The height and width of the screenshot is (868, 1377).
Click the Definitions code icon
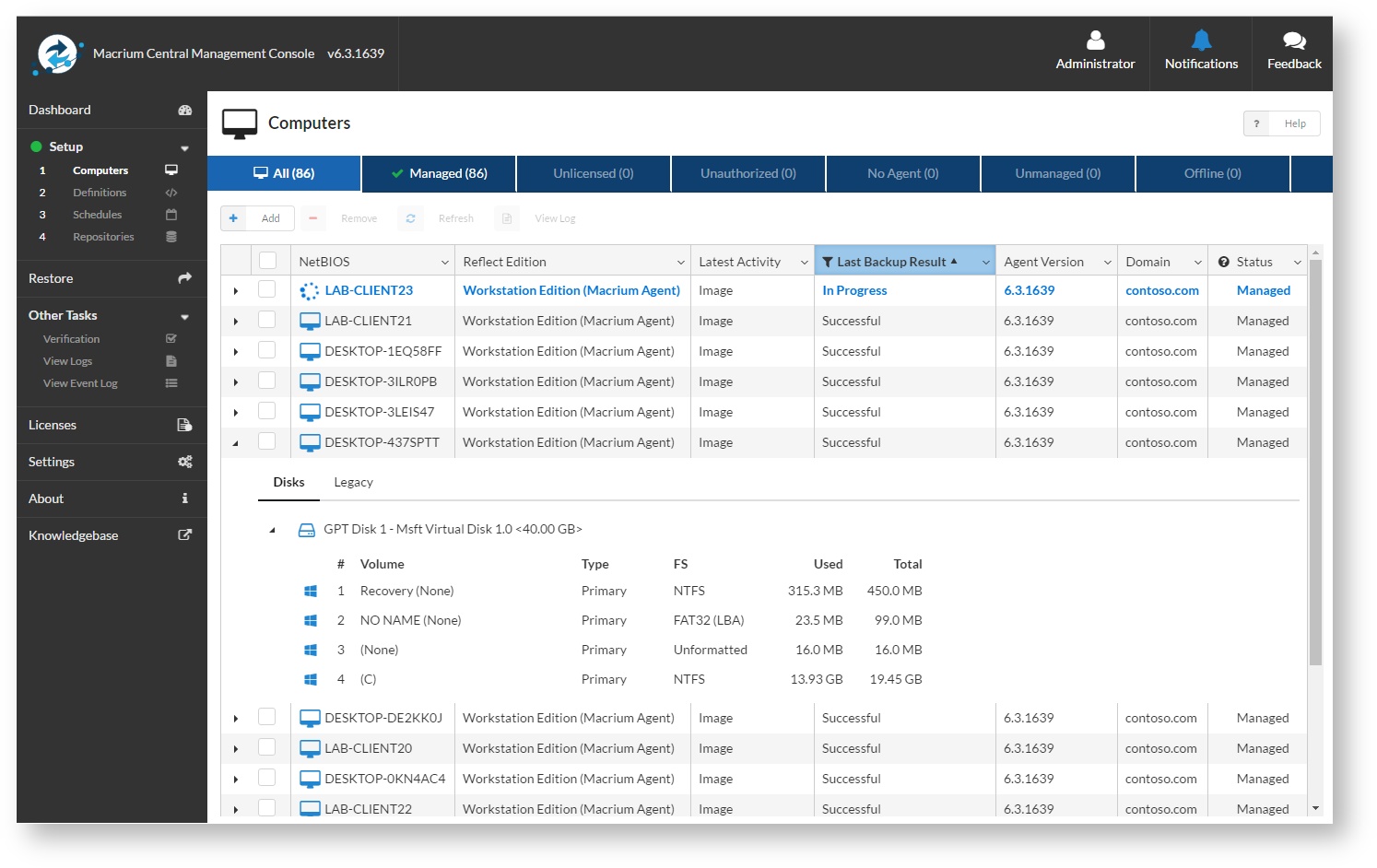coord(171,193)
